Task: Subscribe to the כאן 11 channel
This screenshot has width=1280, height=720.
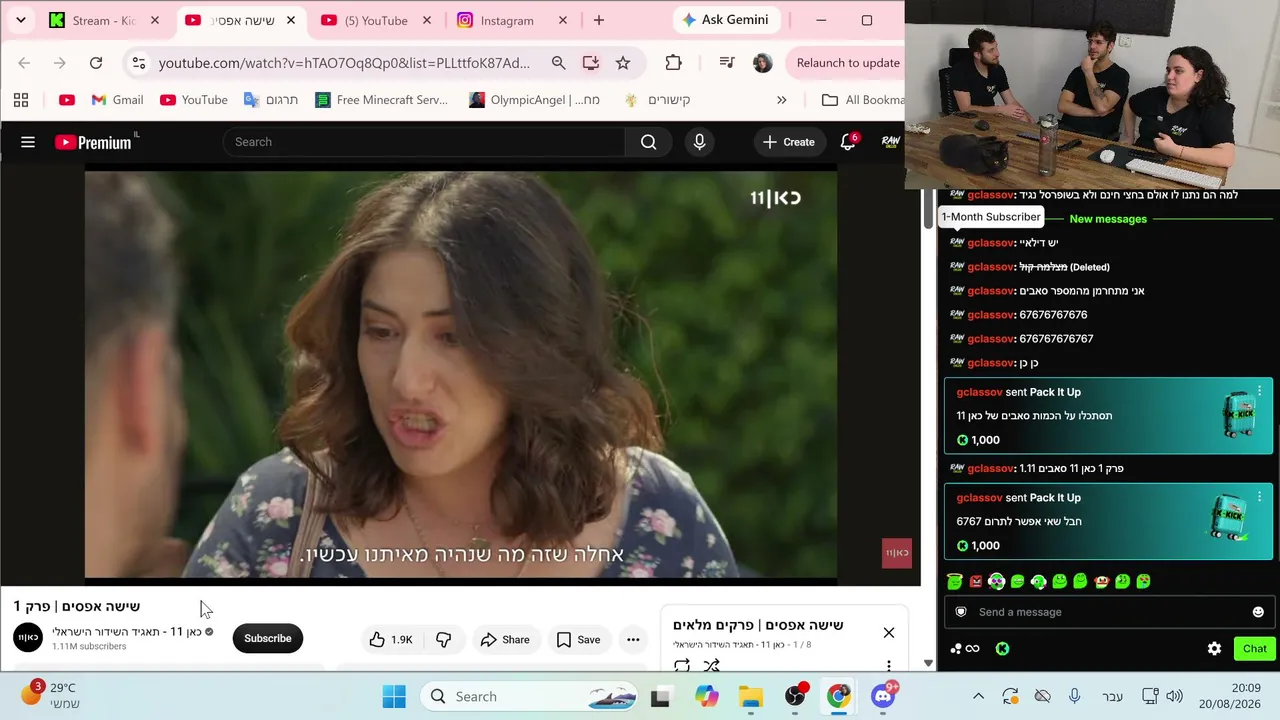Action: pyautogui.click(x=267, y=638)
